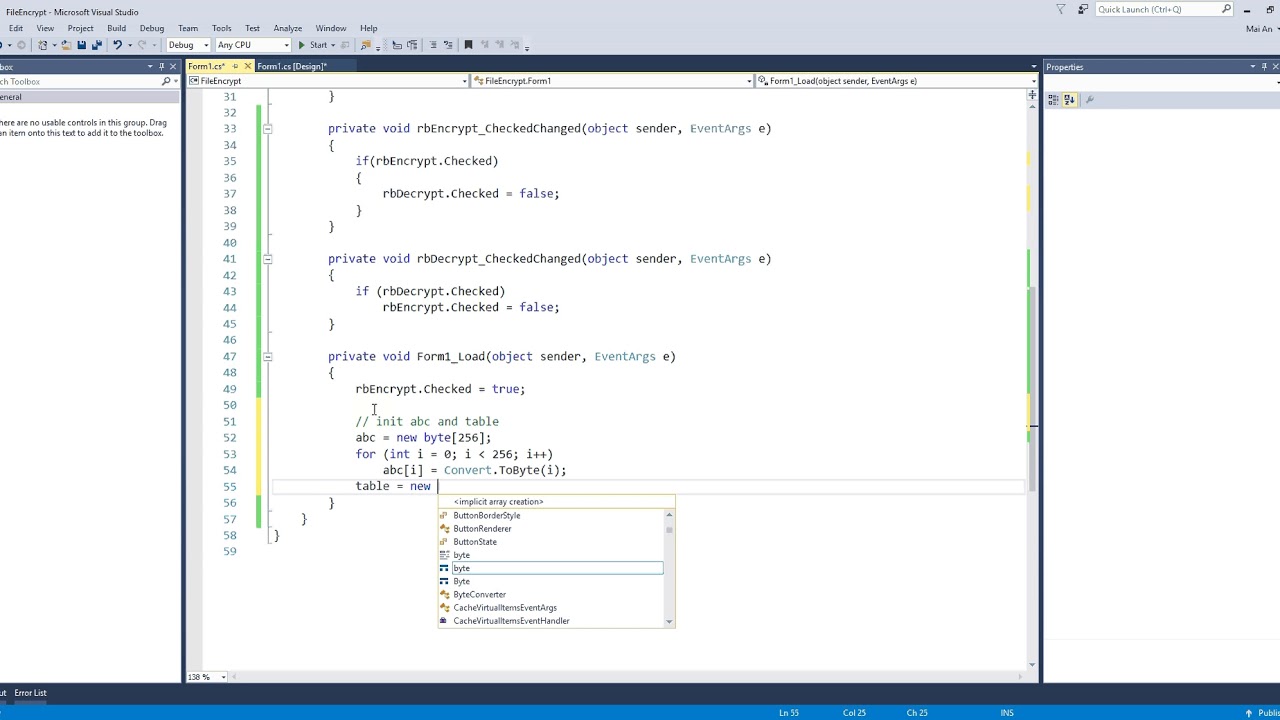Open the View menu
The height and width of the screenshot is (720, 1280).
click(45, 28)
